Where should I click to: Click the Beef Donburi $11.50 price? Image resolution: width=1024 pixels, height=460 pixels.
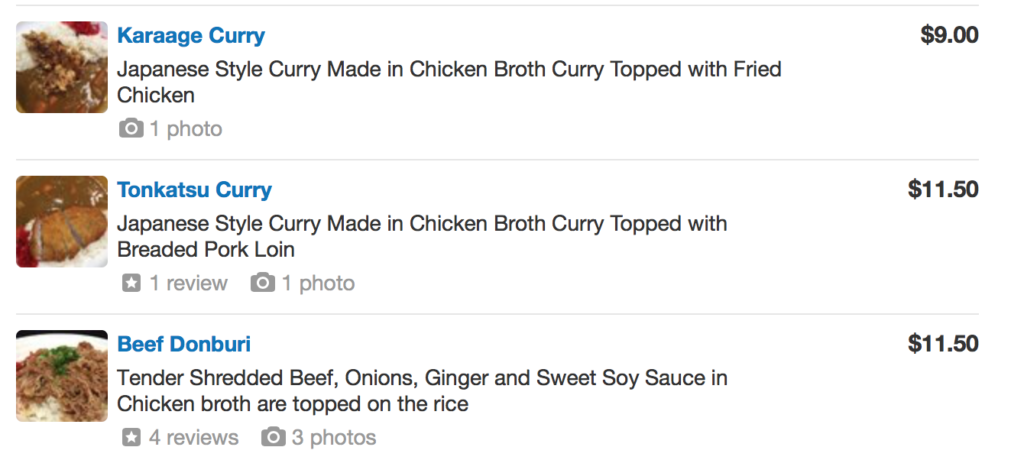(942, 345)
